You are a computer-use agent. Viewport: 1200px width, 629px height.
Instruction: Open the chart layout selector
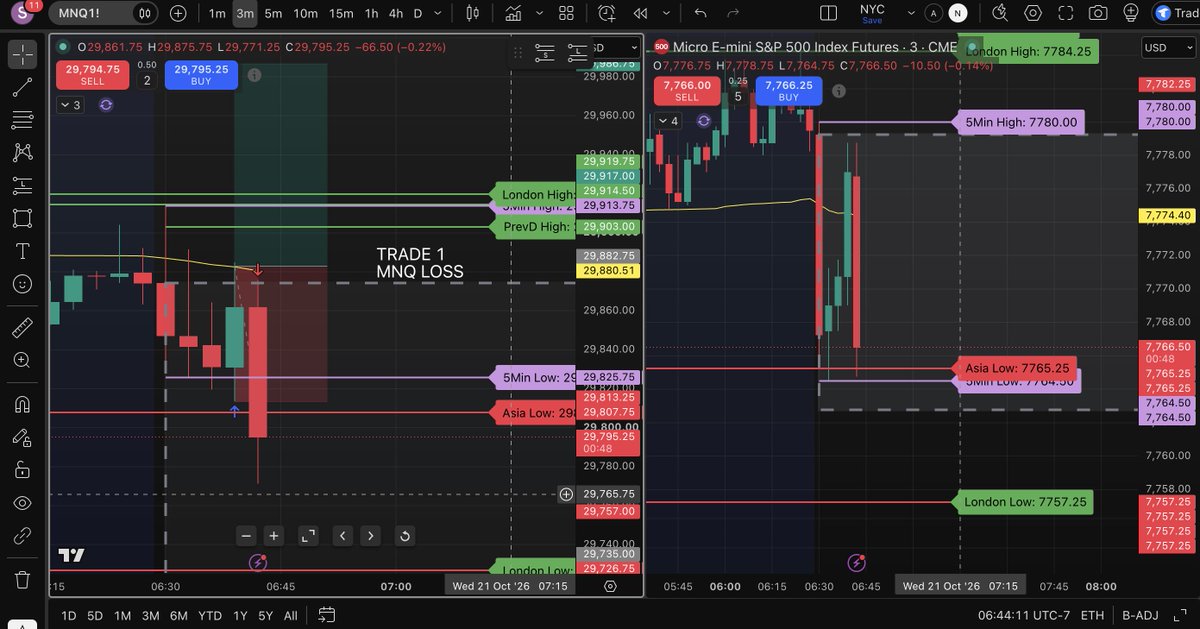(828, 14)
